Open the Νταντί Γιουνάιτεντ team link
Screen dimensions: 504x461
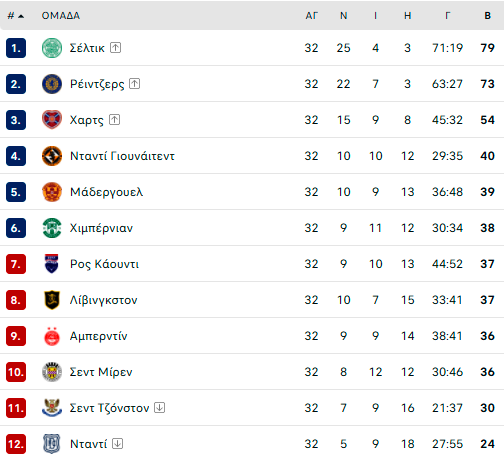(x=122, y=156)
